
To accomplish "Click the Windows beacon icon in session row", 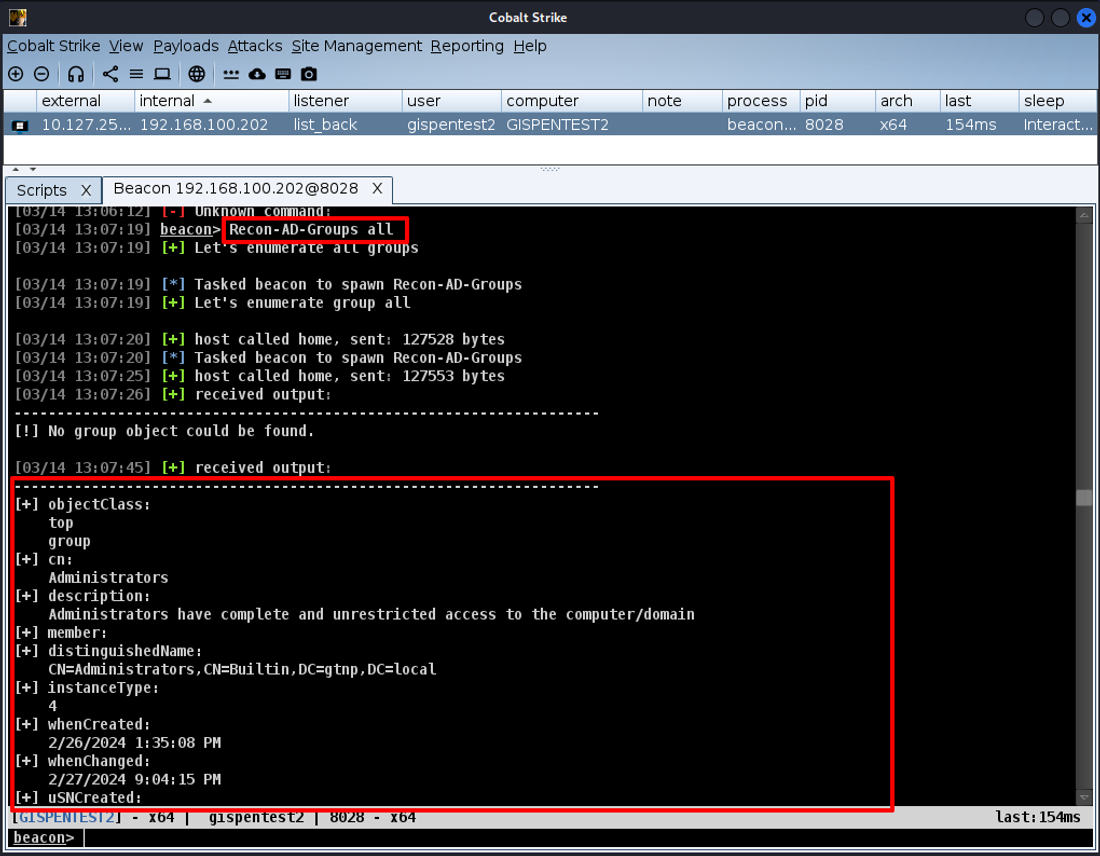I will click(20, 126).
